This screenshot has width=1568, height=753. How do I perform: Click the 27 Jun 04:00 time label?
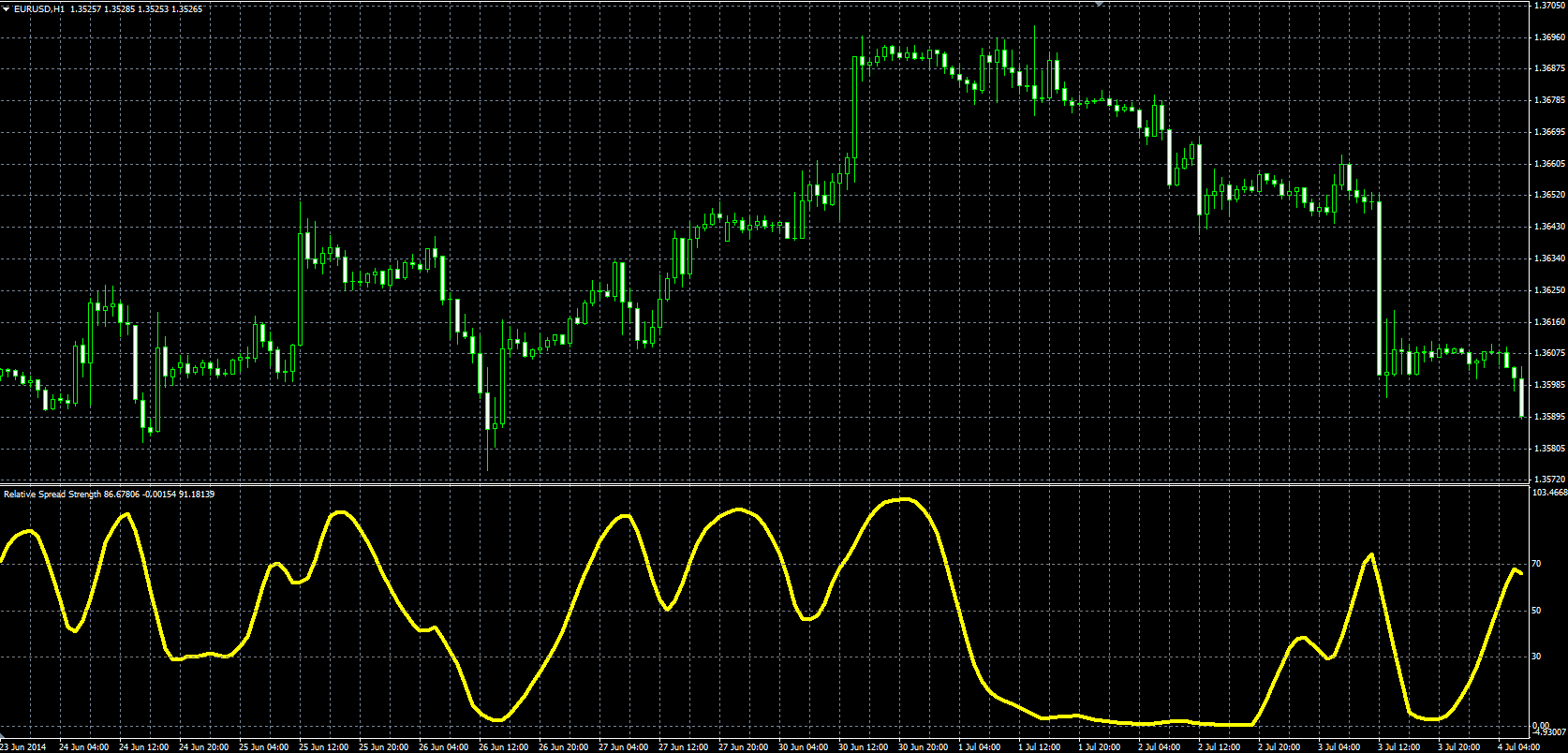[x=624, y=747]
